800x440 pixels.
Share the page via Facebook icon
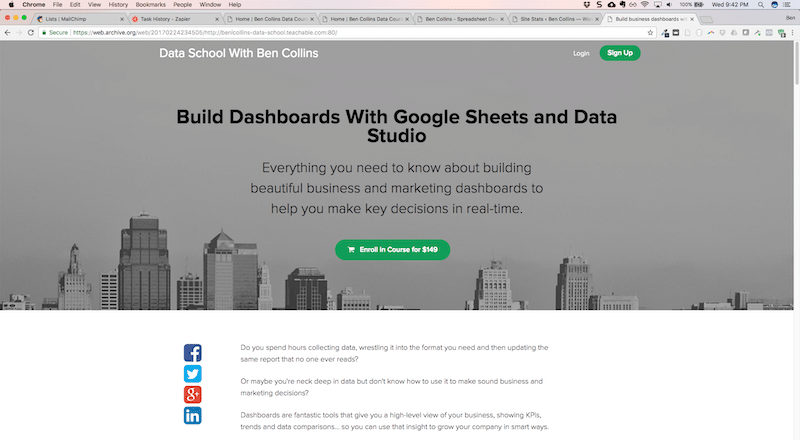(192, 353)
